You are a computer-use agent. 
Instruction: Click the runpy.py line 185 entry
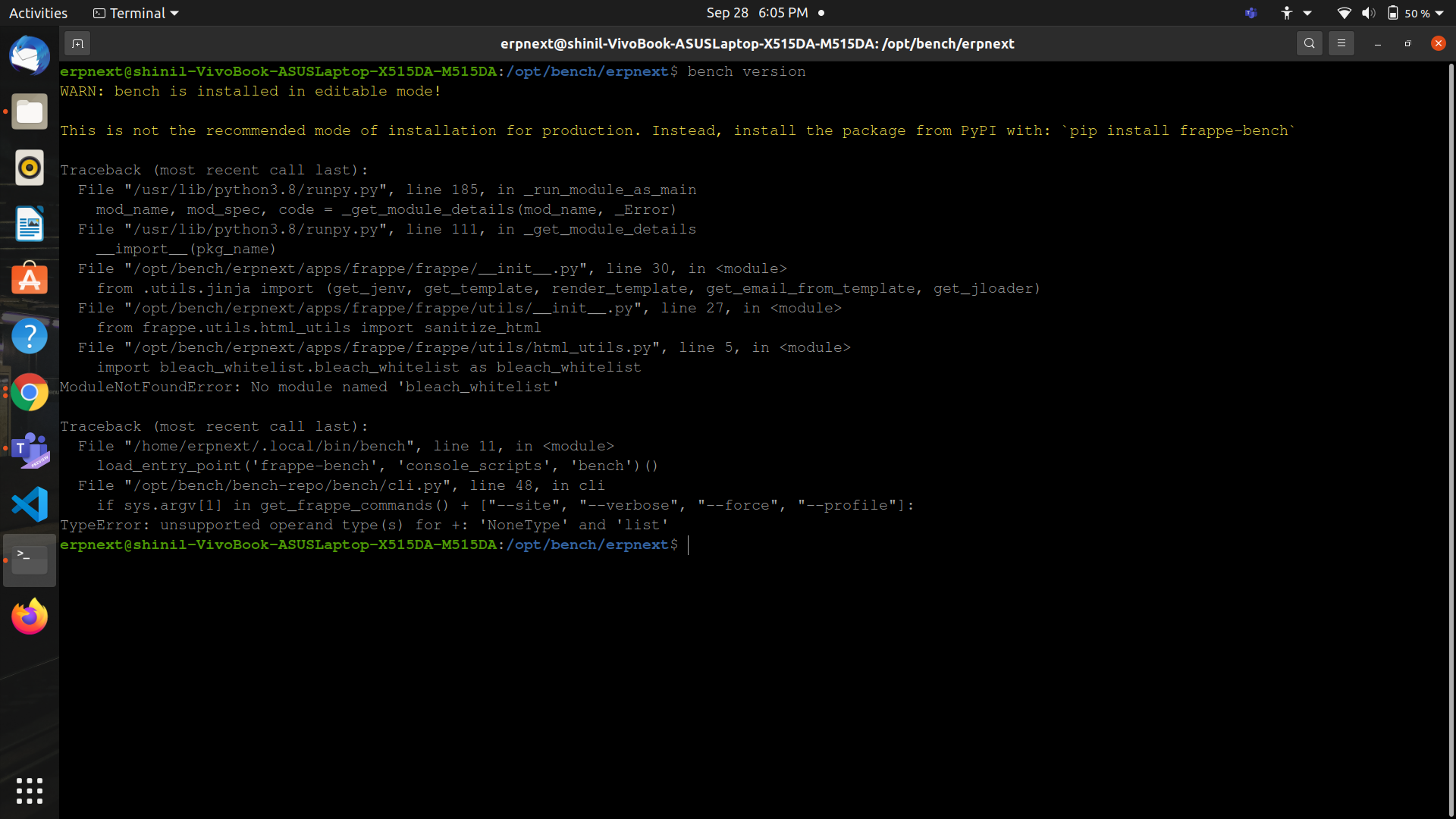click(387, 190)
